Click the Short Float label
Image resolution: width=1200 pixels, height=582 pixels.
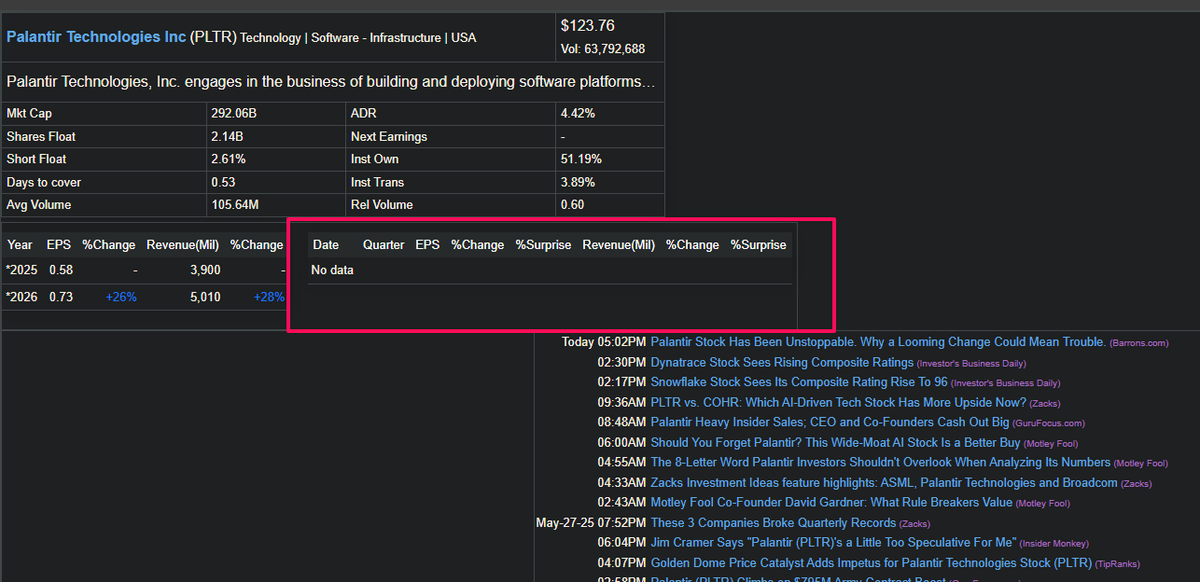tap(36, 160)
